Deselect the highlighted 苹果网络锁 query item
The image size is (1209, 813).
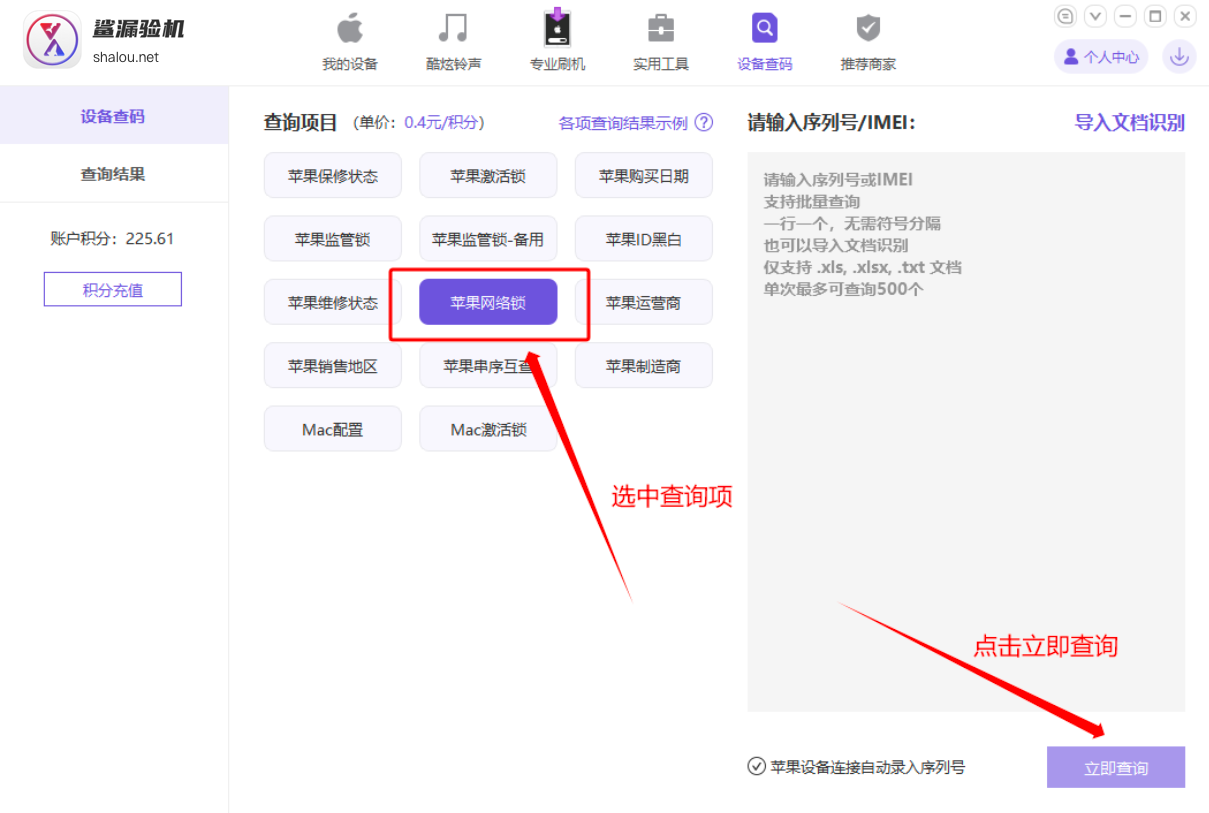pos(488,301)
